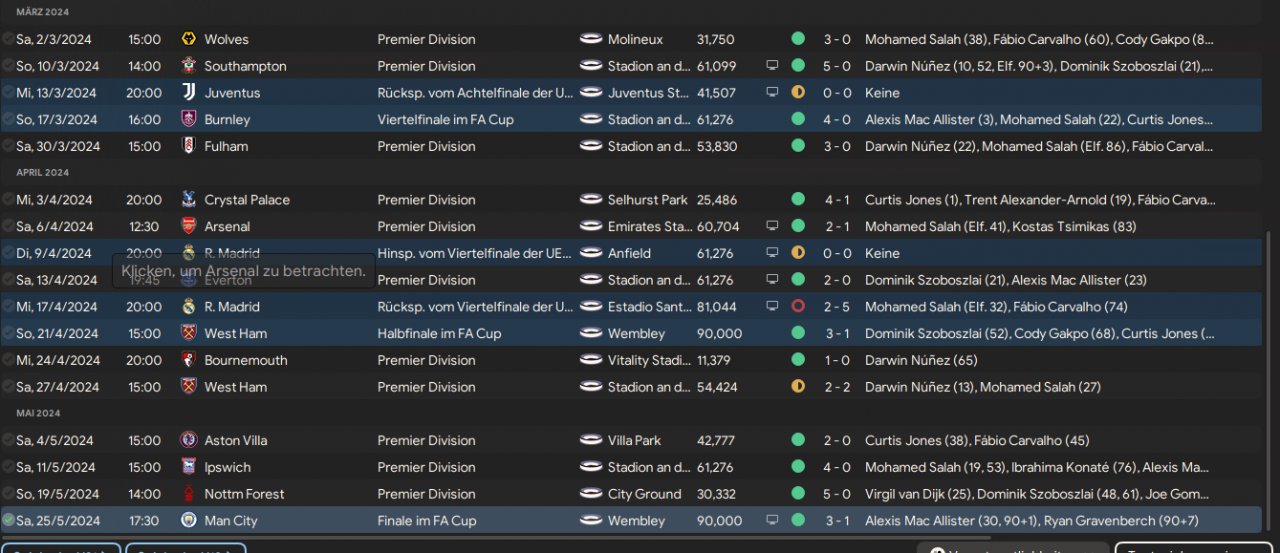
Task: Toggle the checkmark beside Mi, 24/4/2024
Action: pos(9,361)
